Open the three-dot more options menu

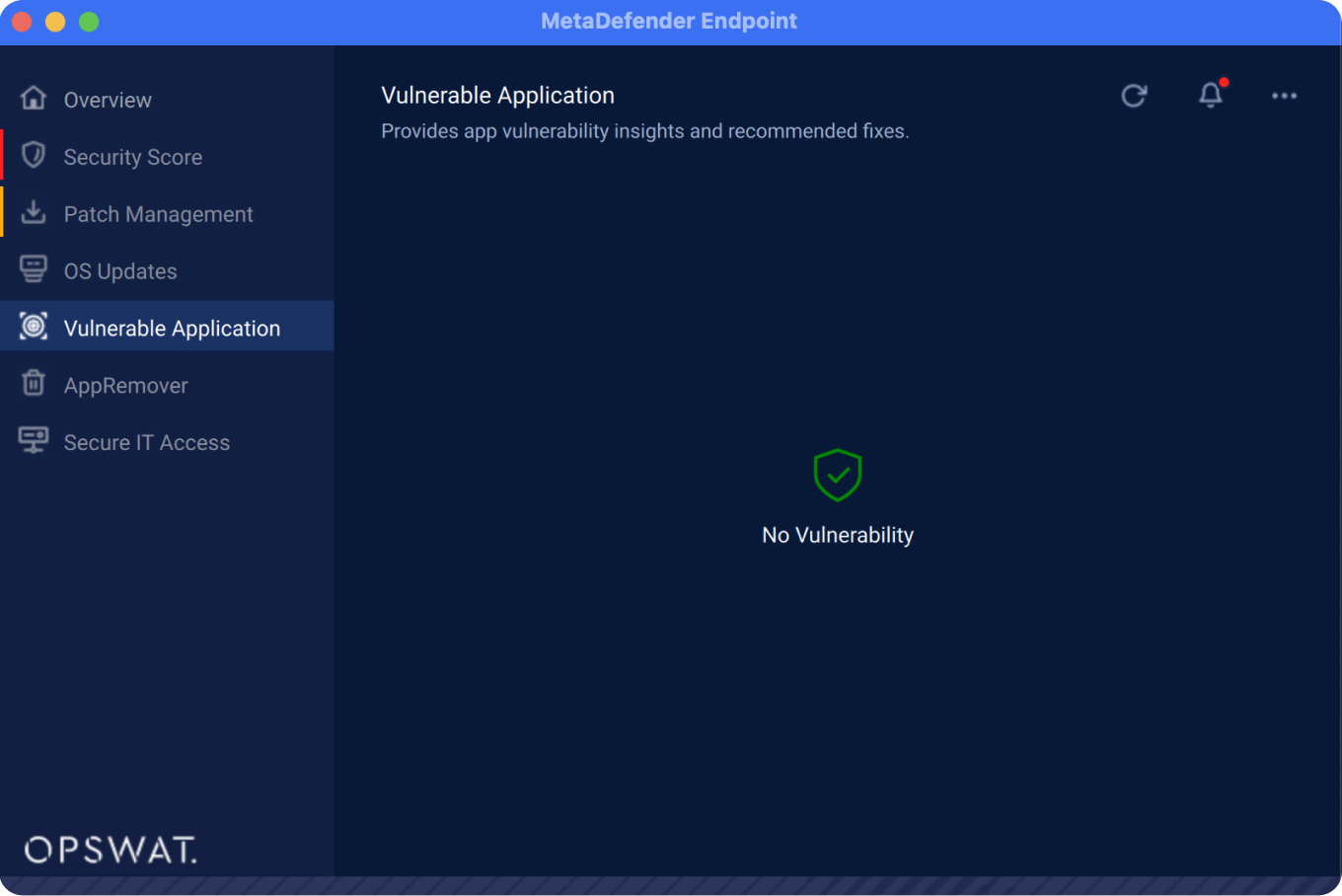pyautogui.click(x=1284, y=96)
